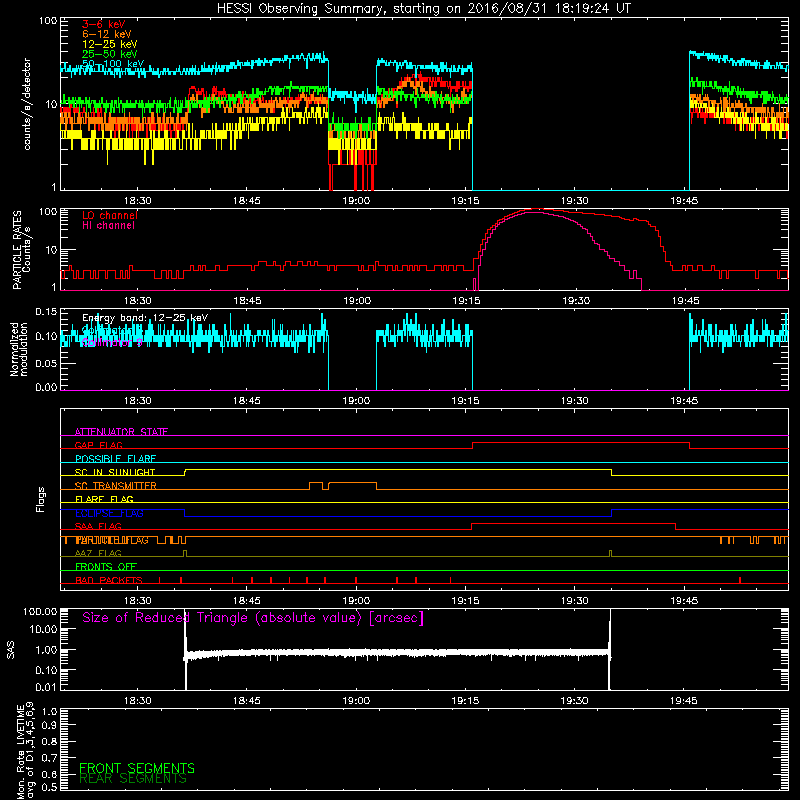Click the raised SAA FLAG line segment
The height and width of the screenshot is (800, 800).
(573, 524)
